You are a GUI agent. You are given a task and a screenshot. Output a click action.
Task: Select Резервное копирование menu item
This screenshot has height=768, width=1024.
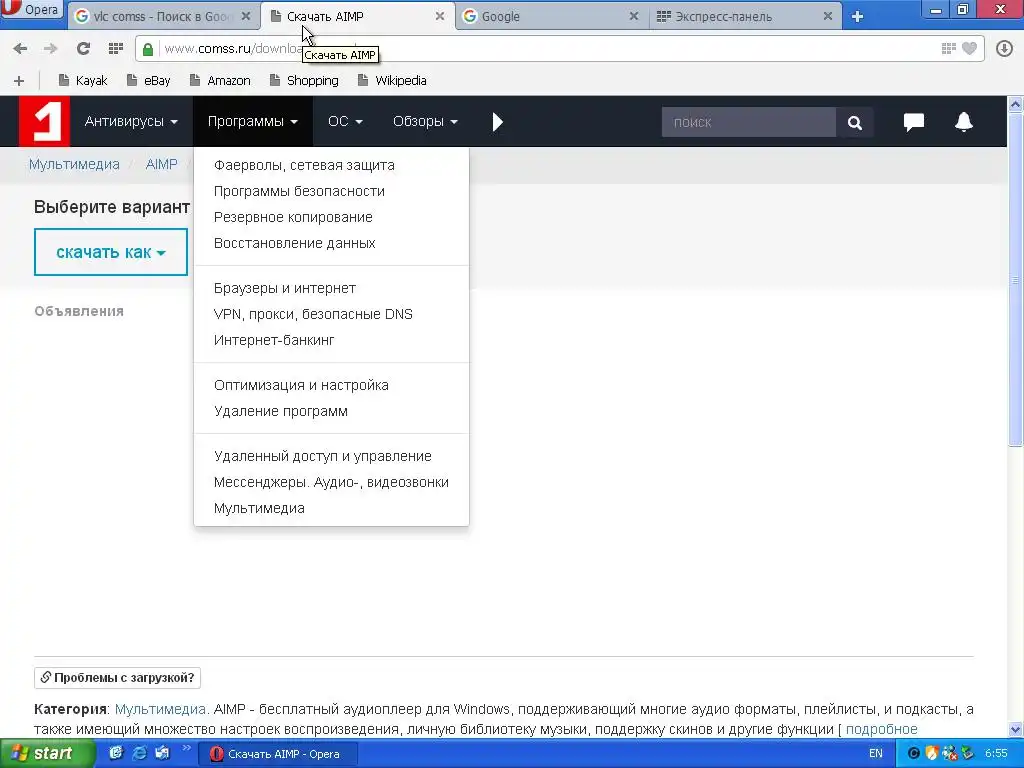(293, 217)
